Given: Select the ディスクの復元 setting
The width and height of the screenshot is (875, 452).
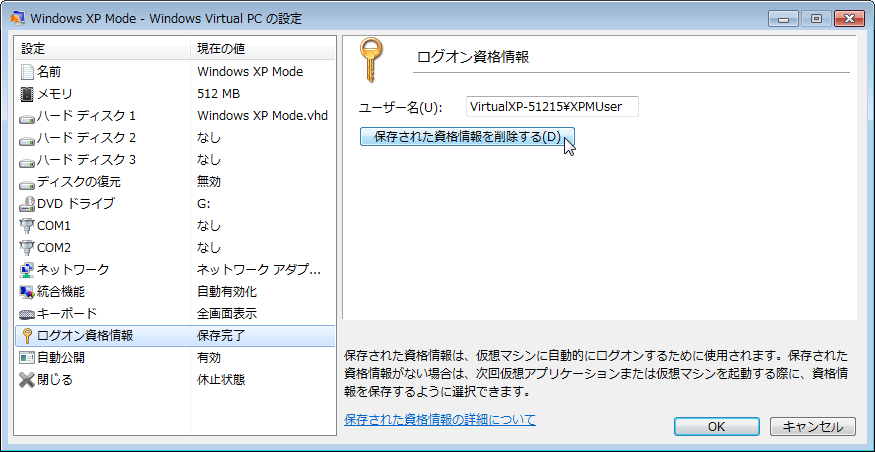Looking at the screenshot, I should click(175, 182).
